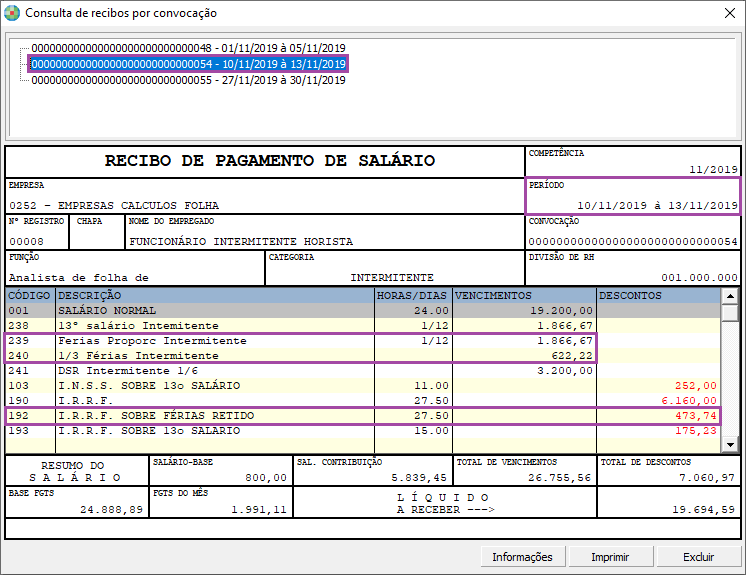Image resolution: width=746 pixels, height=575 pixels.
Task: Select the 13º salário Intemitente row
Action: coord(363,326)
